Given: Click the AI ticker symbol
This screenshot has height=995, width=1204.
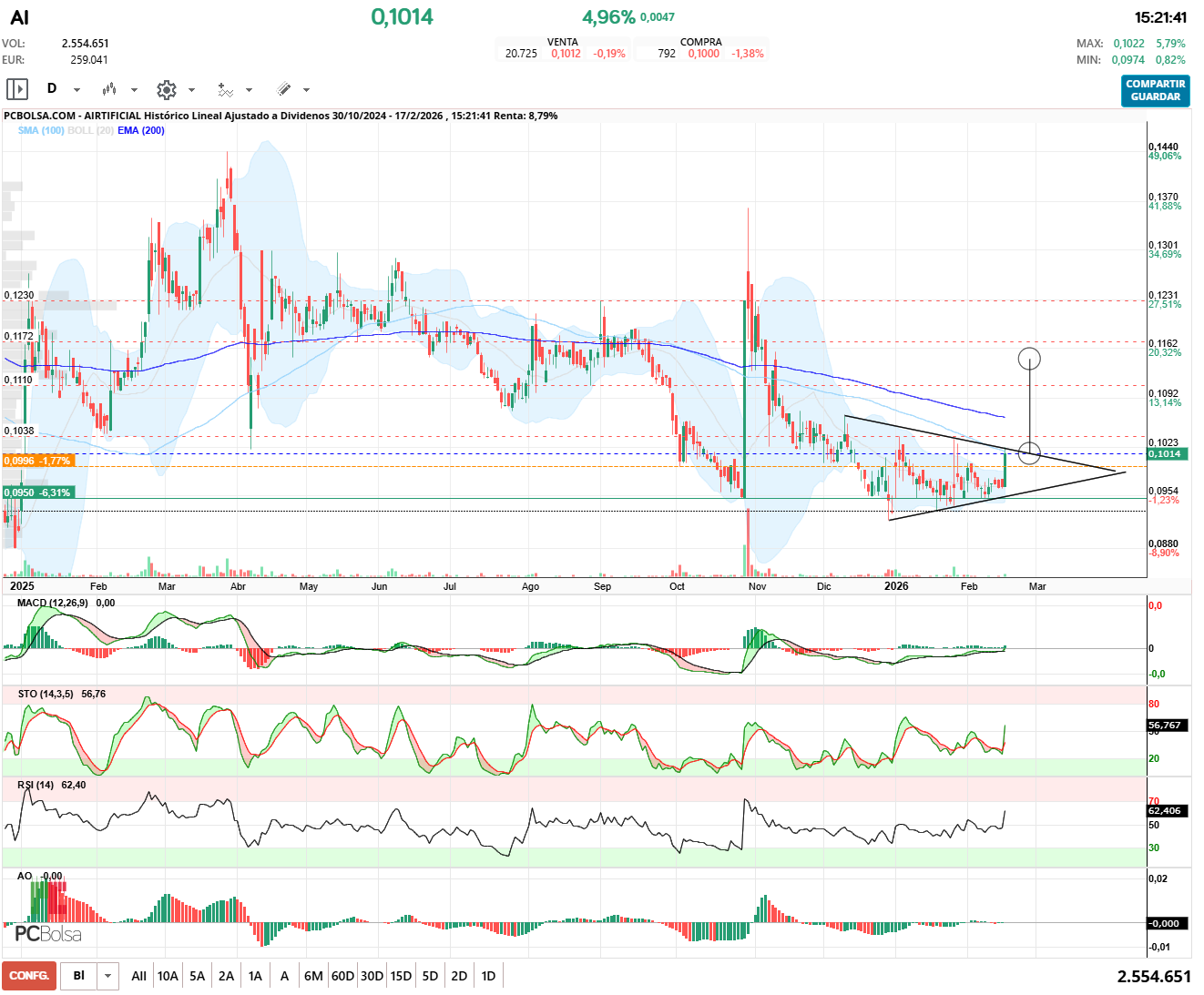Looking at the screenshot, I should click(19, 17).
